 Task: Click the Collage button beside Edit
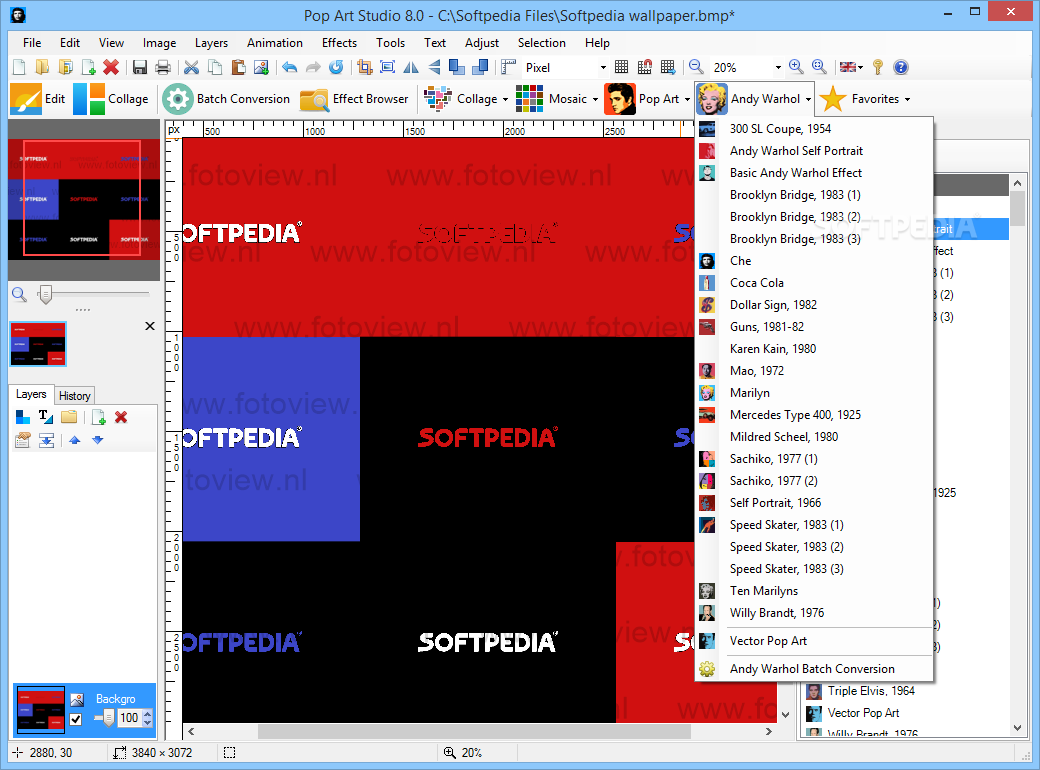[x=111, y=99]
